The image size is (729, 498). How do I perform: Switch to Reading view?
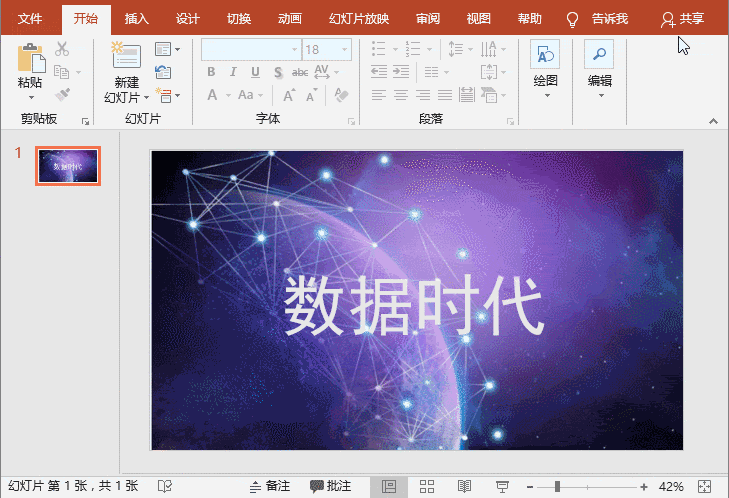click(x=464, y=486)
